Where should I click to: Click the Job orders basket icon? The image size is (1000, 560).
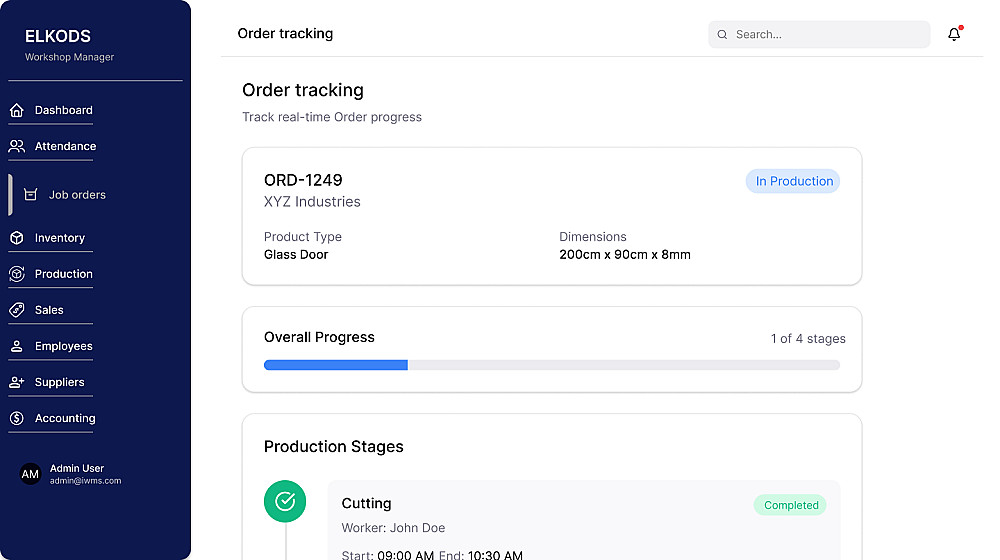(x=30, y=195)
